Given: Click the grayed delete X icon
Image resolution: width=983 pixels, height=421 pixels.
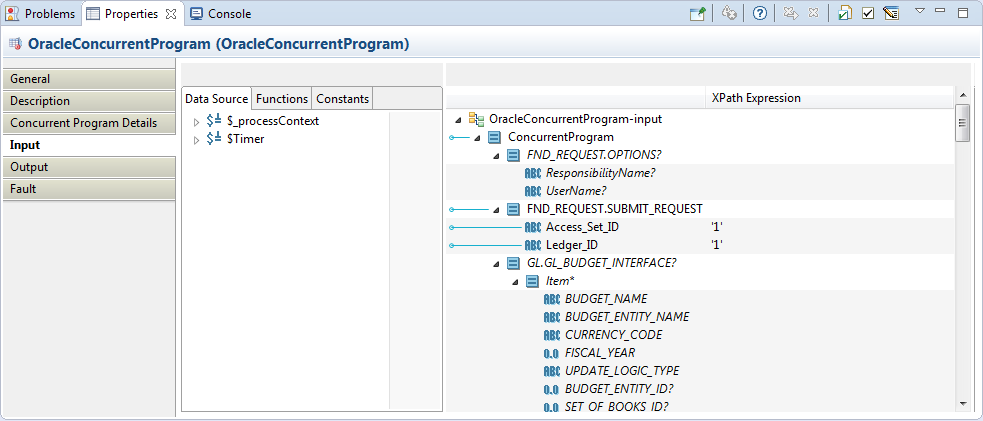Looking at the screenshot, I should coord(813,13).
